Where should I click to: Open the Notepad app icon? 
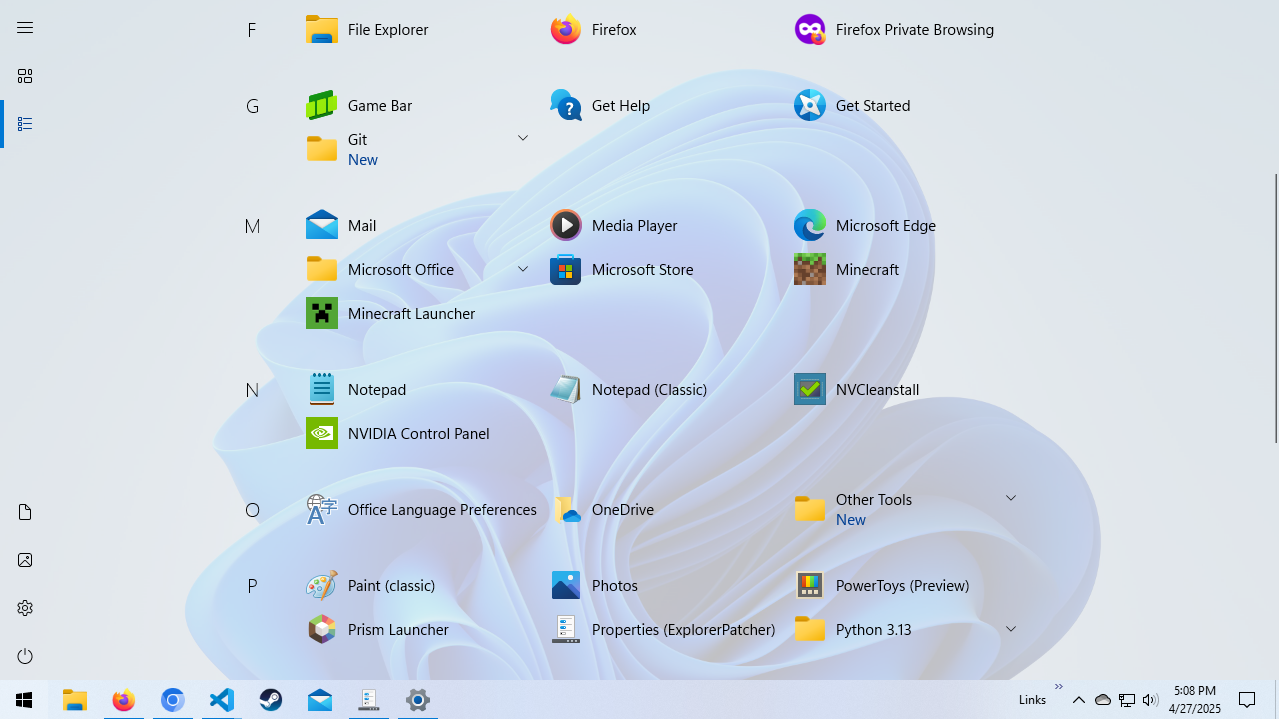click(x=322, y=389)
